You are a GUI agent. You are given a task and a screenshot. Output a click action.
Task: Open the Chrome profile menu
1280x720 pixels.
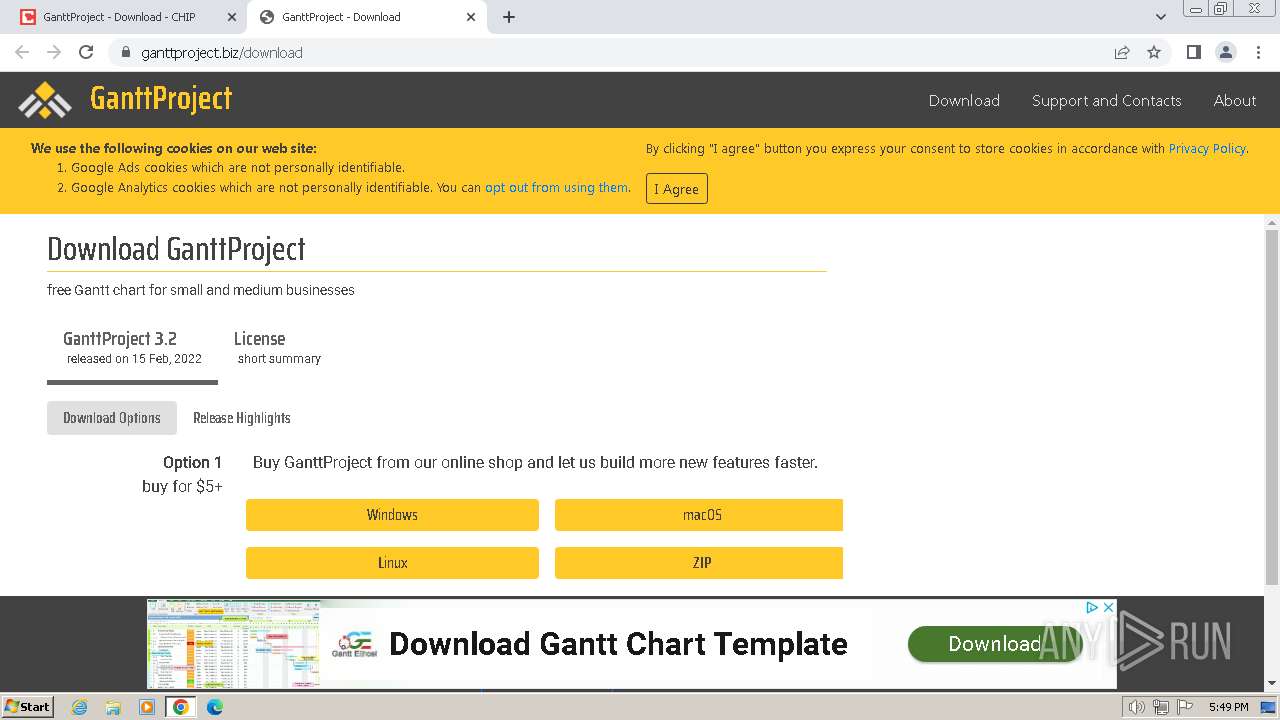pyautogui.click(x=1225, y=52)
